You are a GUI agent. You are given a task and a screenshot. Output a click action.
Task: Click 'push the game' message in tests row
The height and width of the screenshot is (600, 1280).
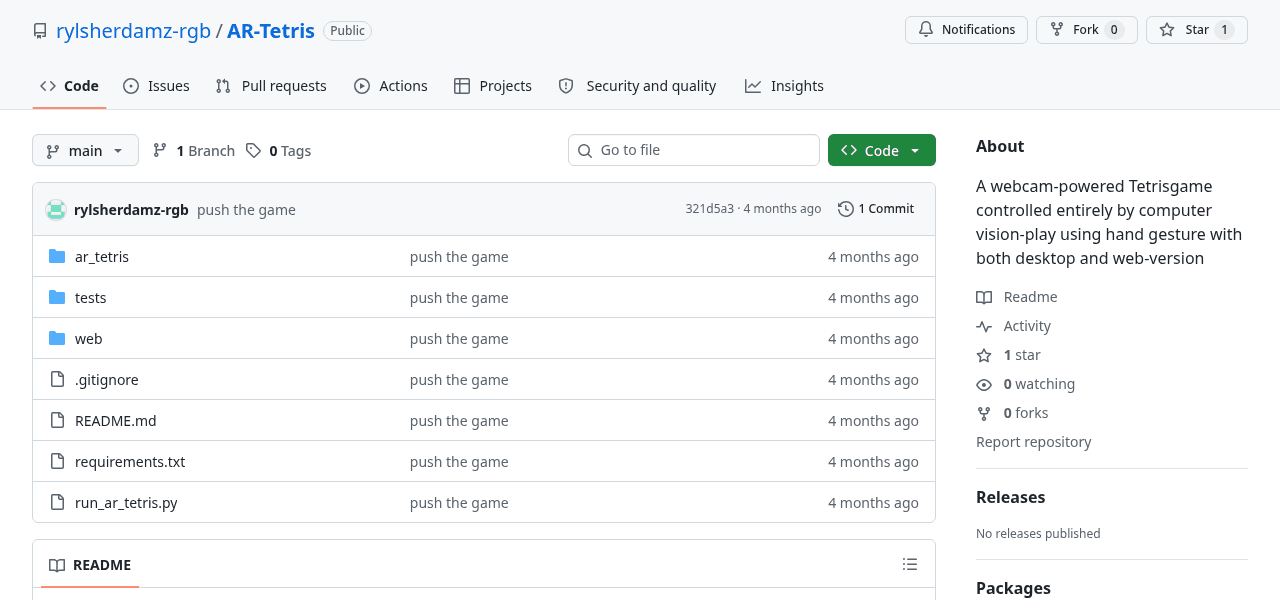459,298
